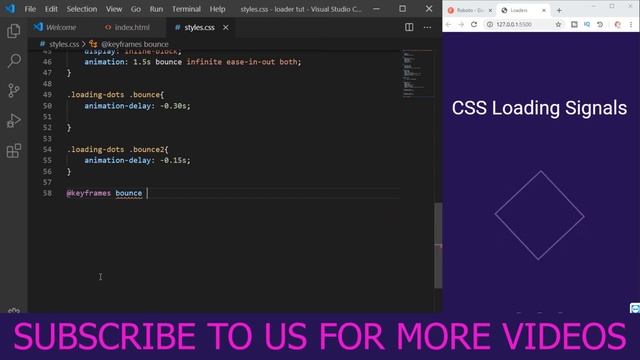
Task: Open the View menu
Action: [x=114, y=9]
